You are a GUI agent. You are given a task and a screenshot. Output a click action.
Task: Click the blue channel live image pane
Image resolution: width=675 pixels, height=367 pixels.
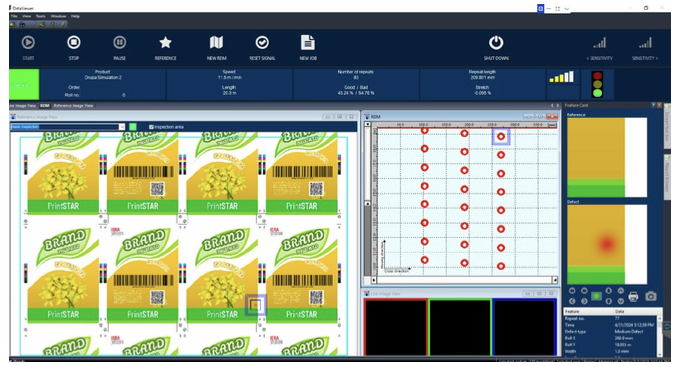pos(524,328)
